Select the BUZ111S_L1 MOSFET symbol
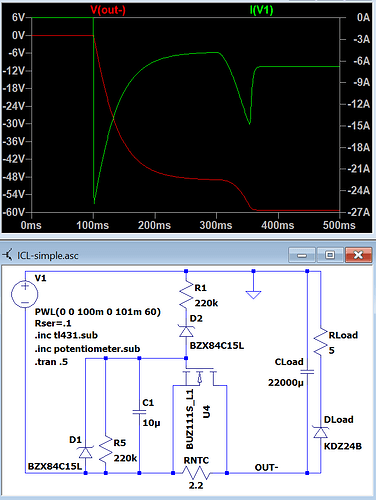The image size is (376, 500). point(200,378)
